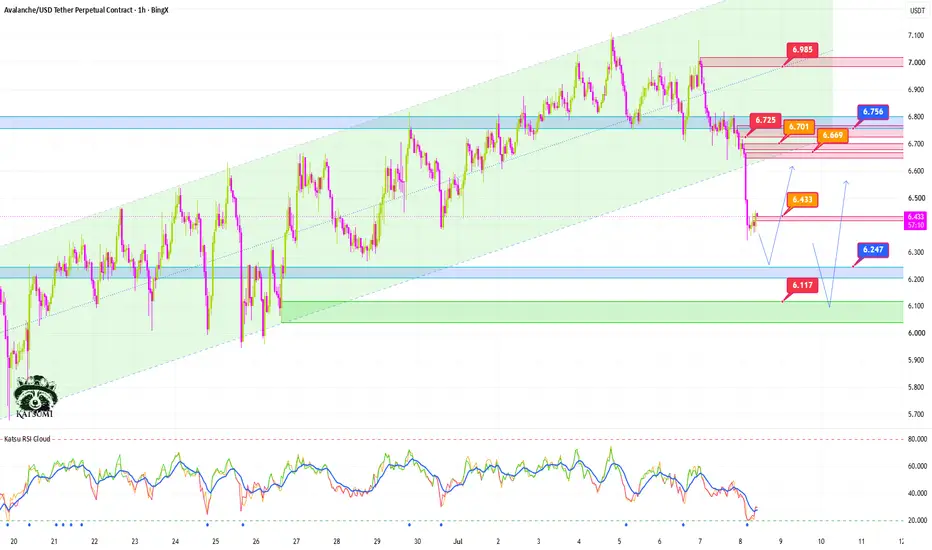The height and width of the screenshot is (550, 932).
Task: Click date 20 on the time axis
Action: coord(14,542)
